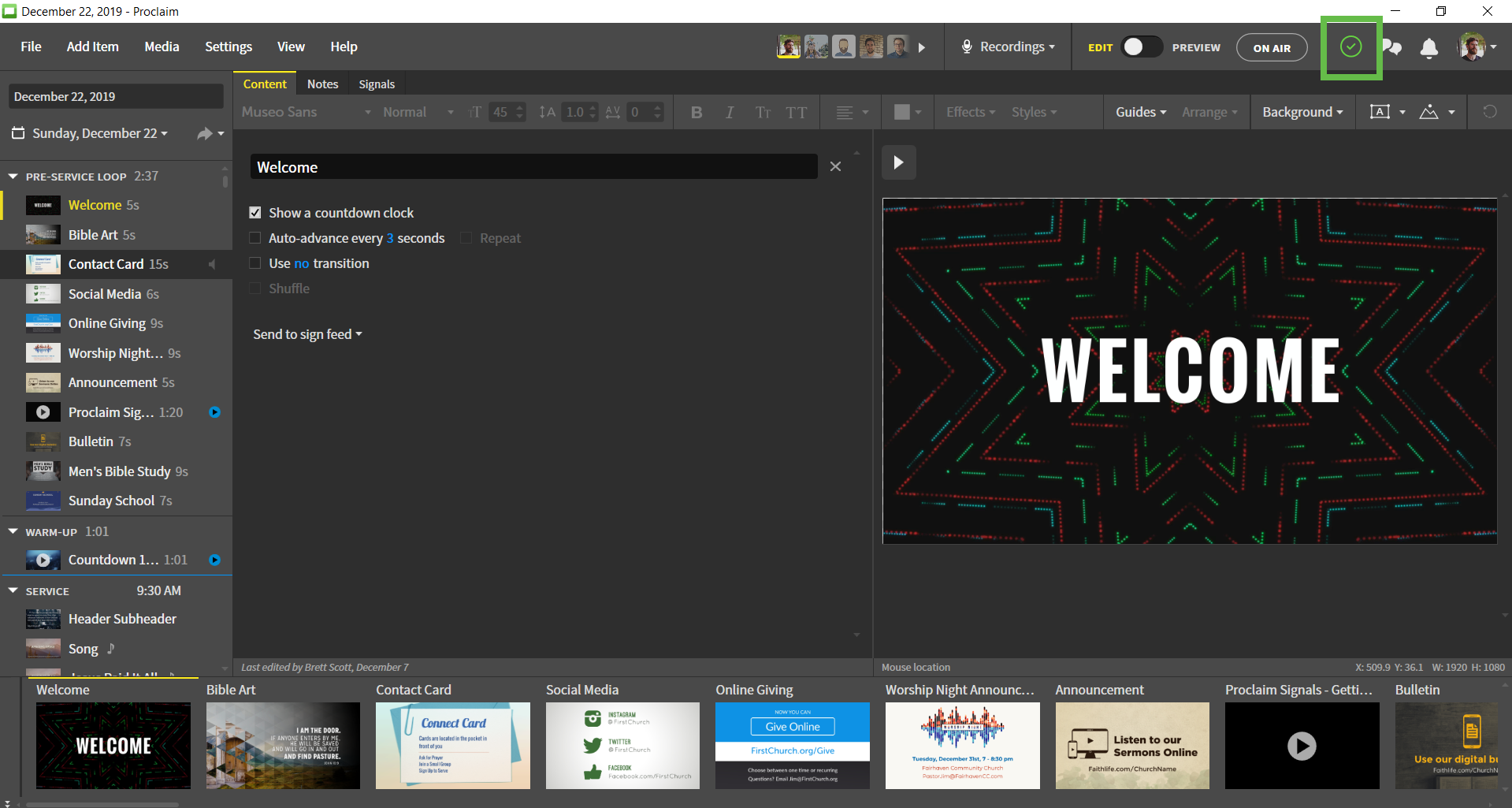Image resolution: width=1512 pixels, height=808 pixels.
Task: Open the Guides dropdown
Action: point(1141,112)
